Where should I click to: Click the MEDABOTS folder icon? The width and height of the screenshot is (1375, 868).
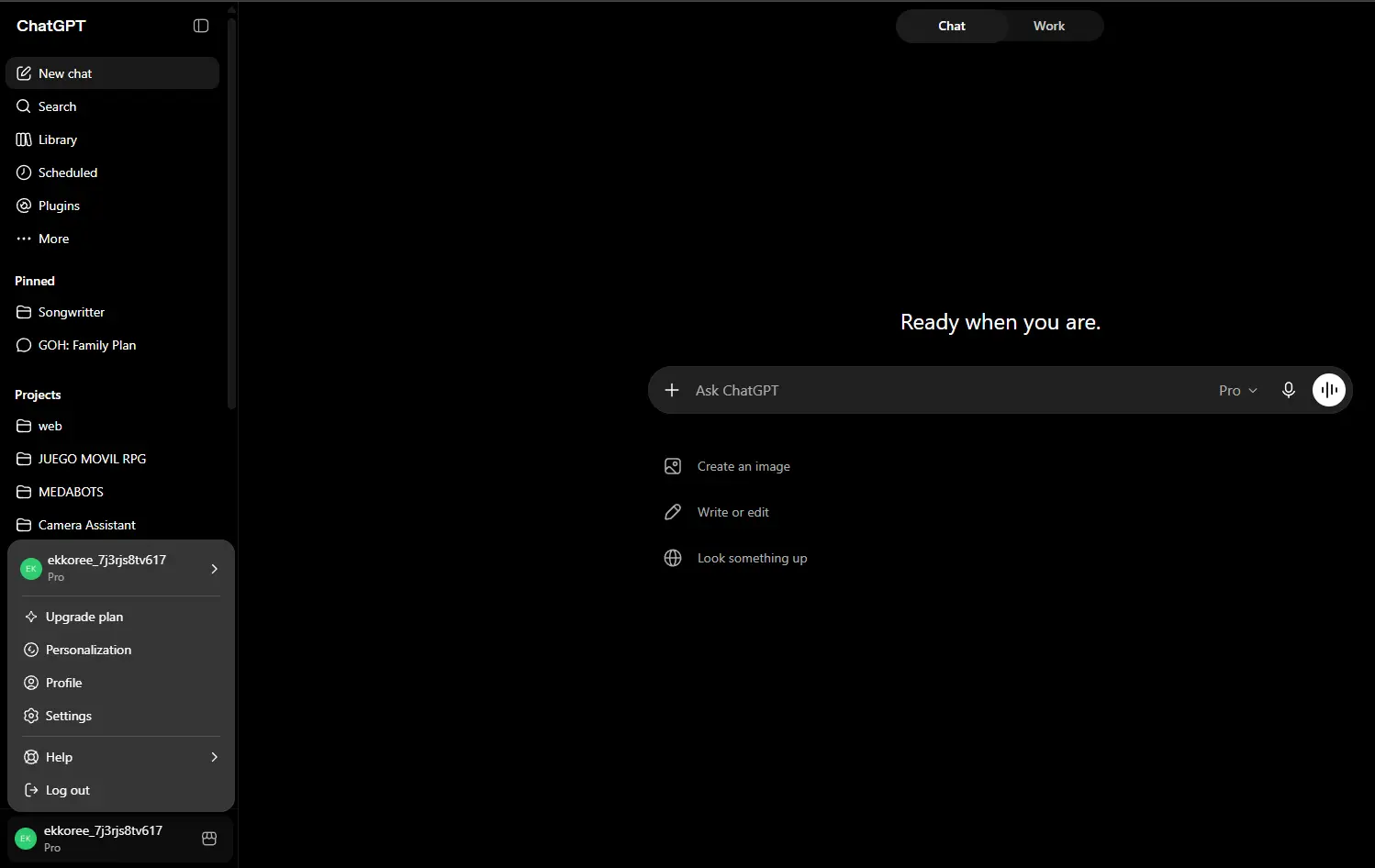24,492
